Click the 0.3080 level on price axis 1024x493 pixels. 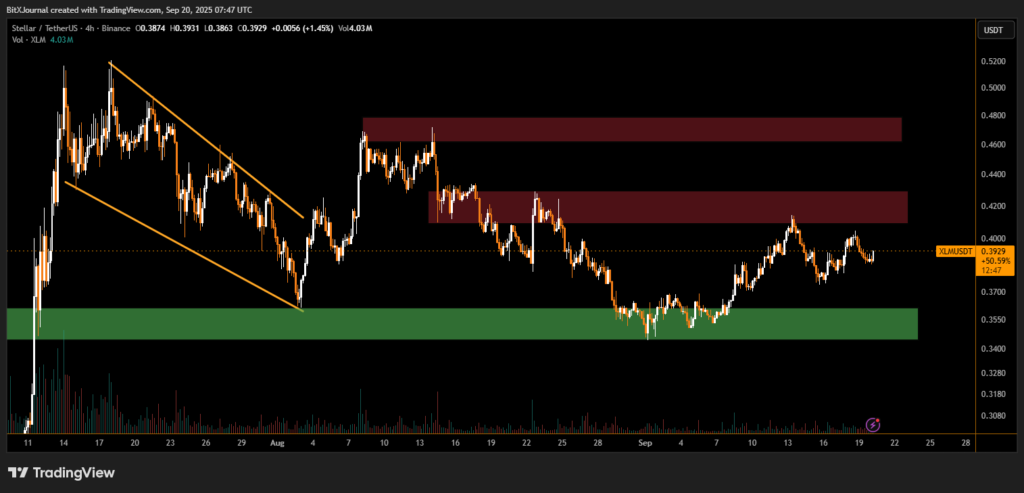(995, 415)
